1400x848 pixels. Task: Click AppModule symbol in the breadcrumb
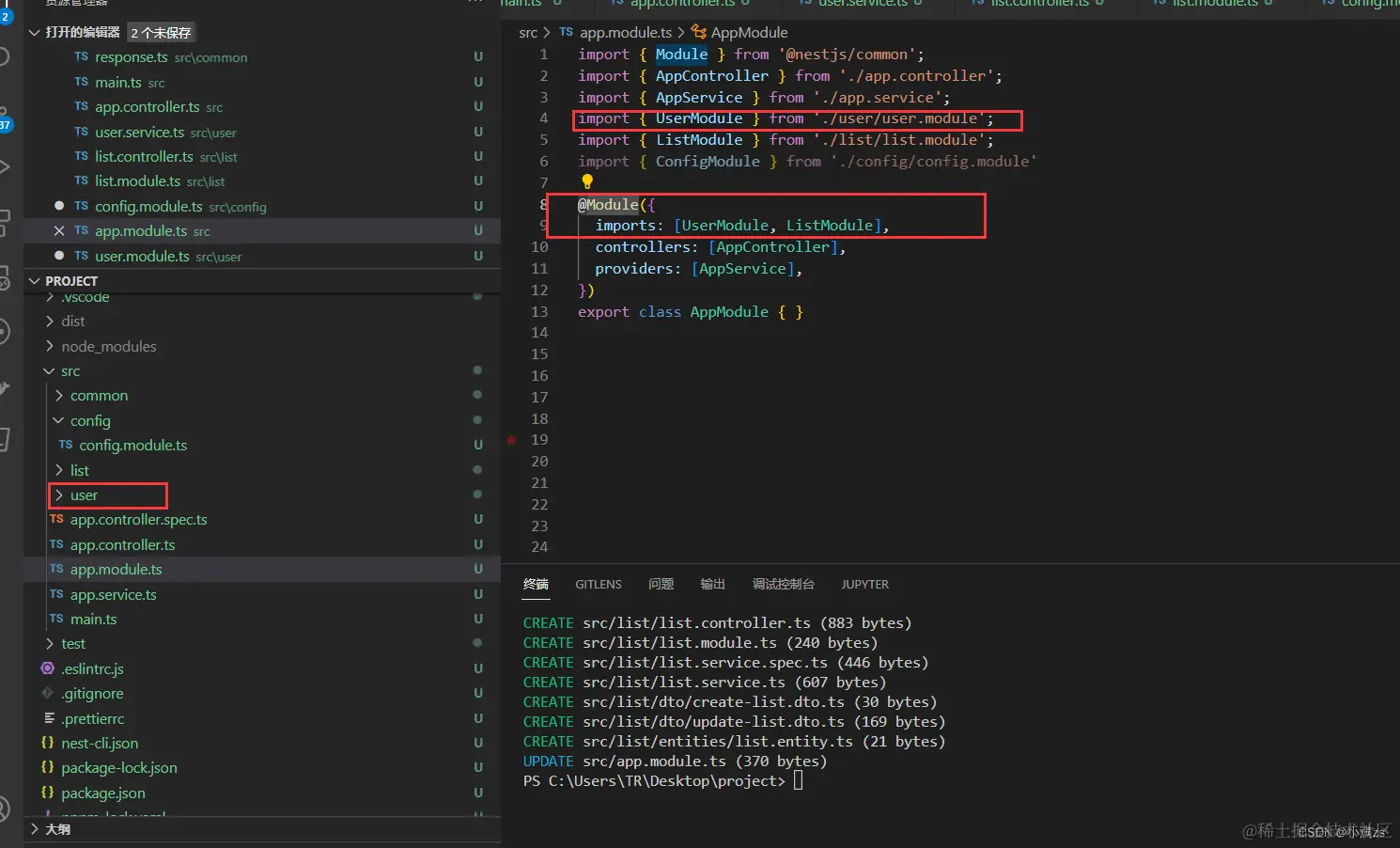click(x=749, y=33)
